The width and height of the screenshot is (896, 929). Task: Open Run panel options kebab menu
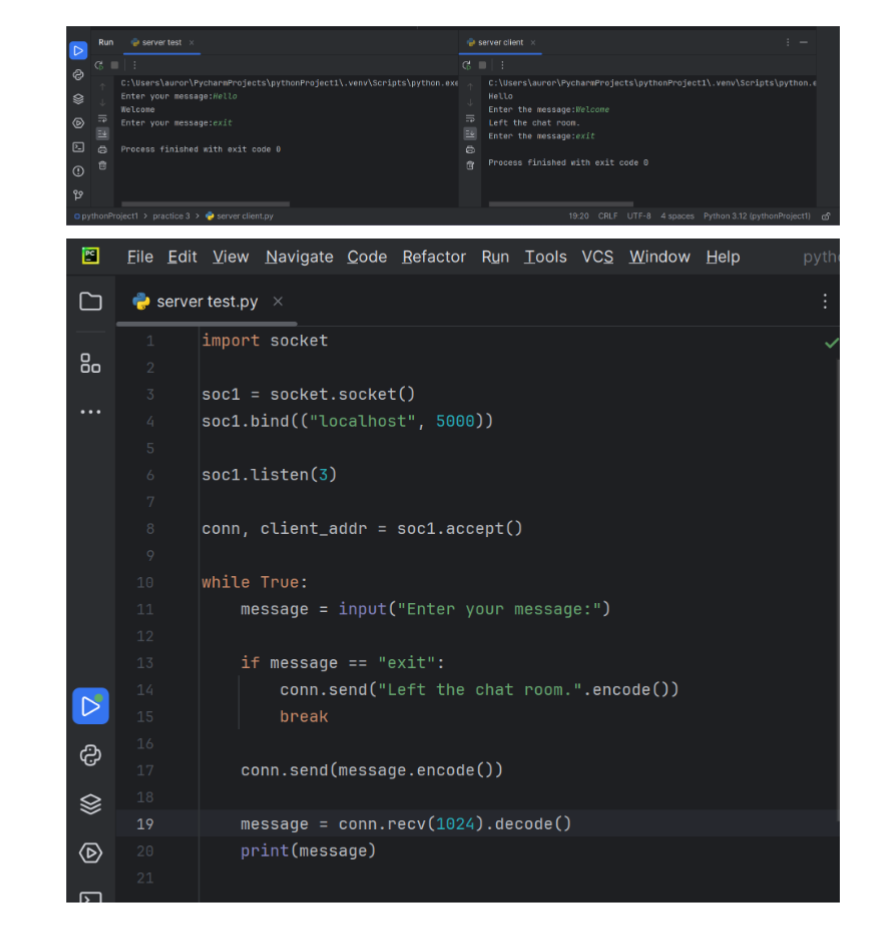tap(788, 43)
